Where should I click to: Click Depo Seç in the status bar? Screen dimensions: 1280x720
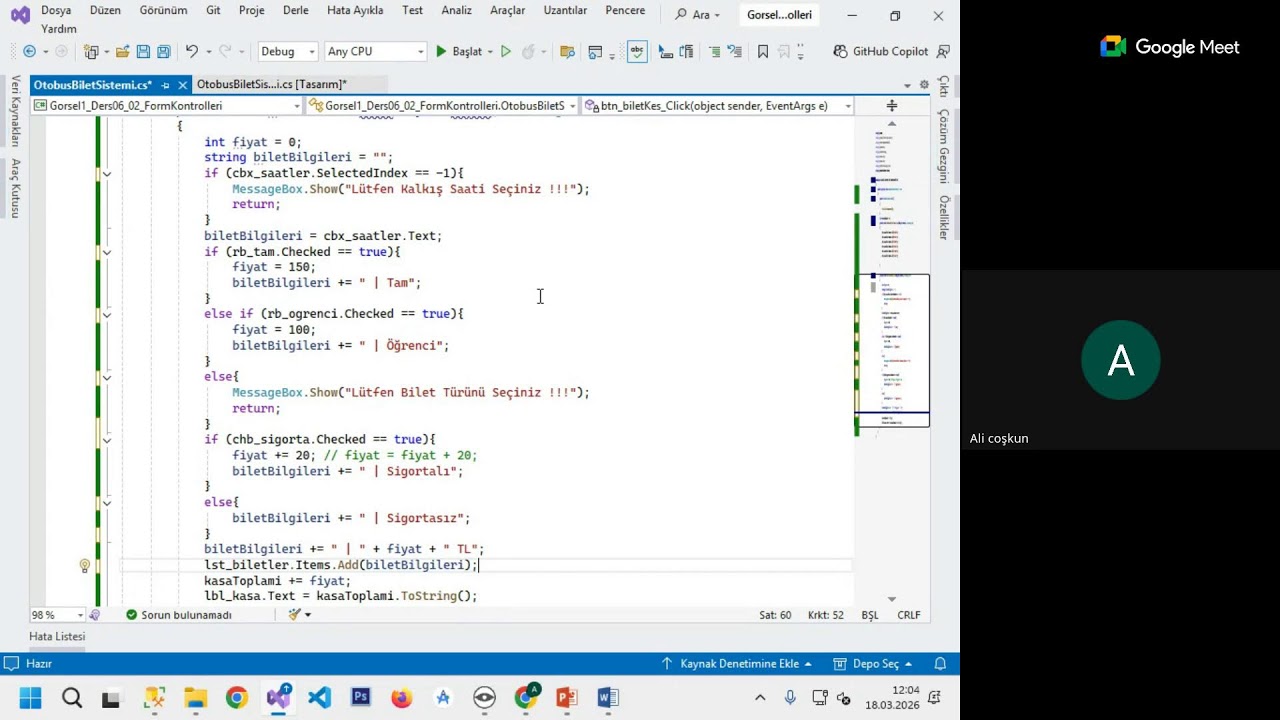[x=871, y=663]
